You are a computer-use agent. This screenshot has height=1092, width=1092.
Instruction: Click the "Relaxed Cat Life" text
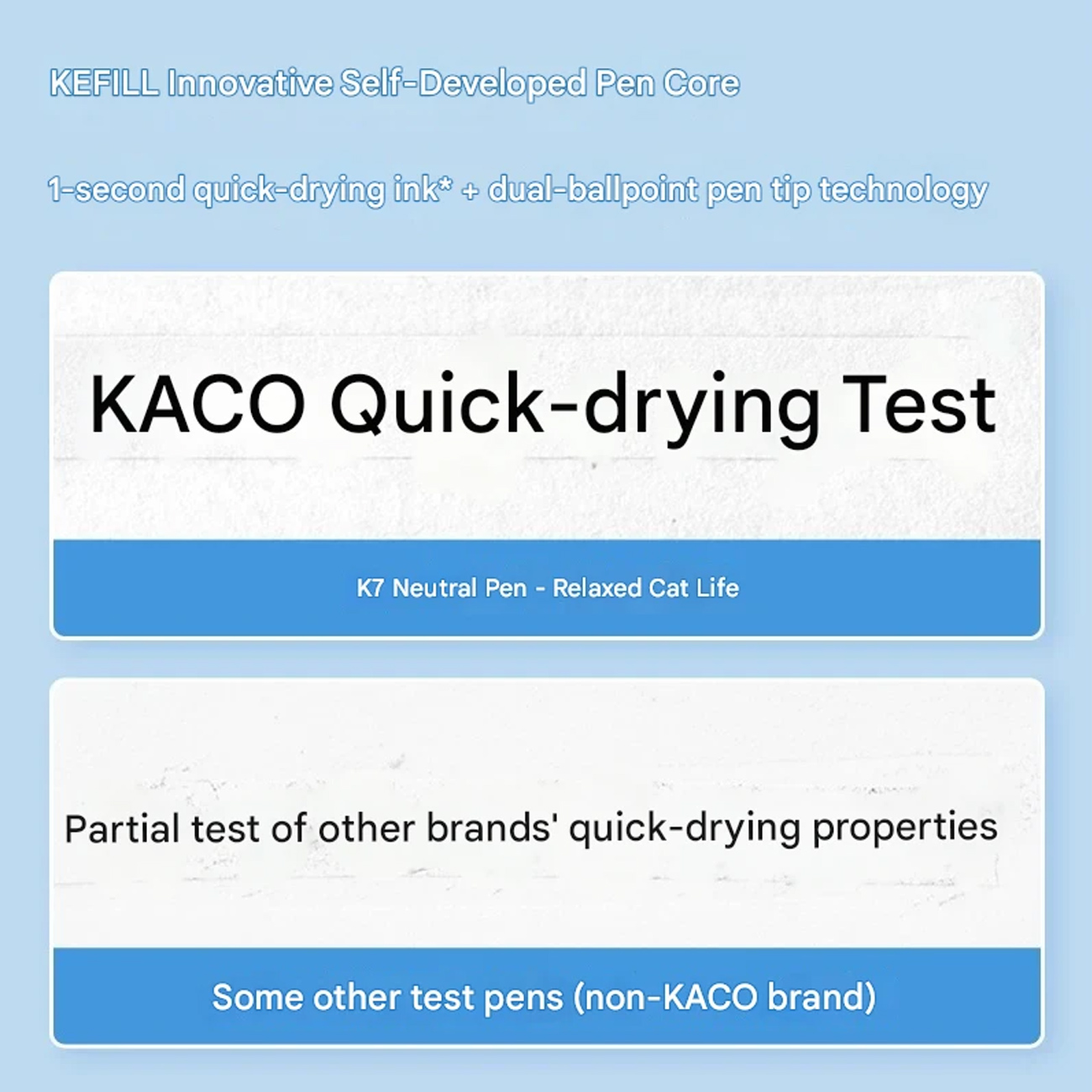[645, 588]
